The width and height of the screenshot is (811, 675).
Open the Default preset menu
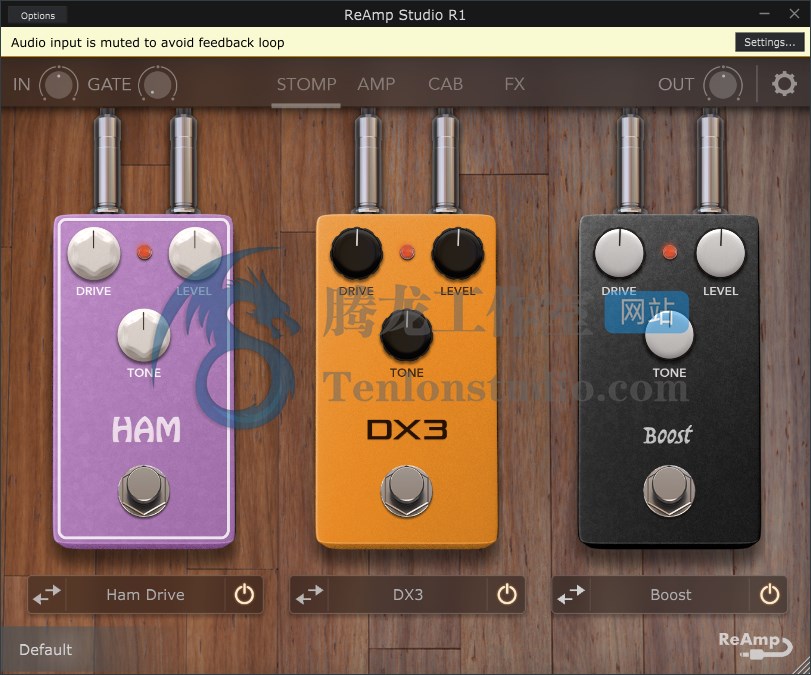coord(46,650)
